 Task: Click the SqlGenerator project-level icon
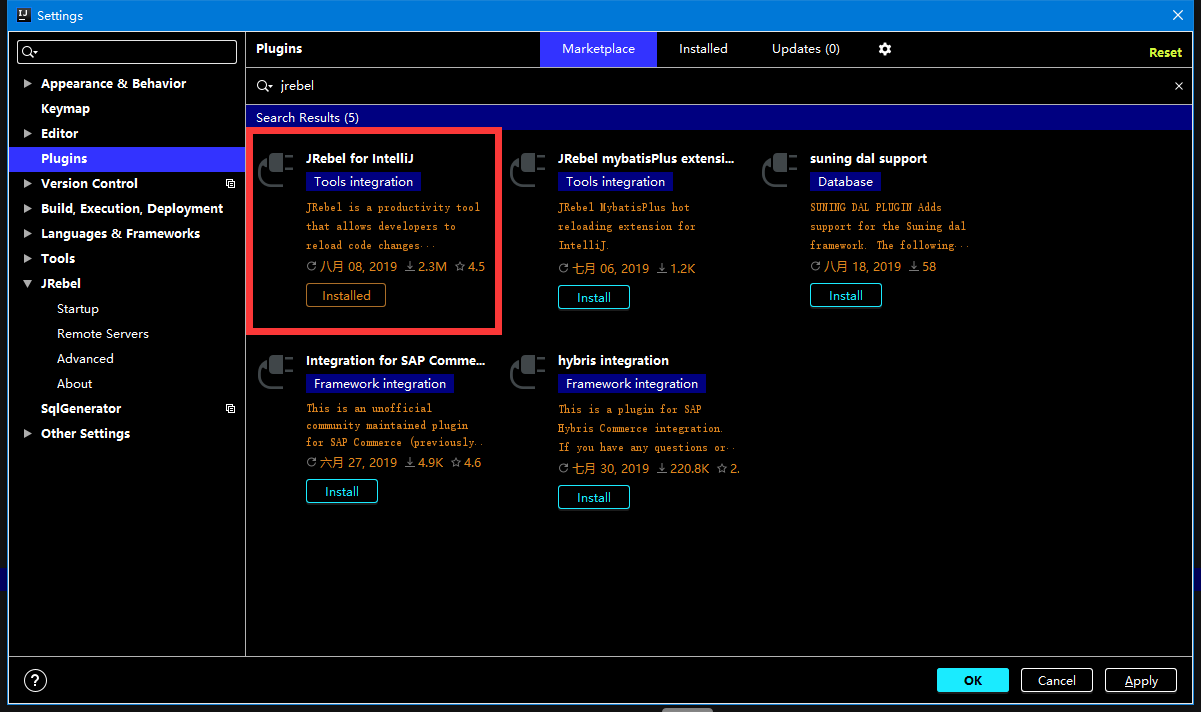point(230,409)
